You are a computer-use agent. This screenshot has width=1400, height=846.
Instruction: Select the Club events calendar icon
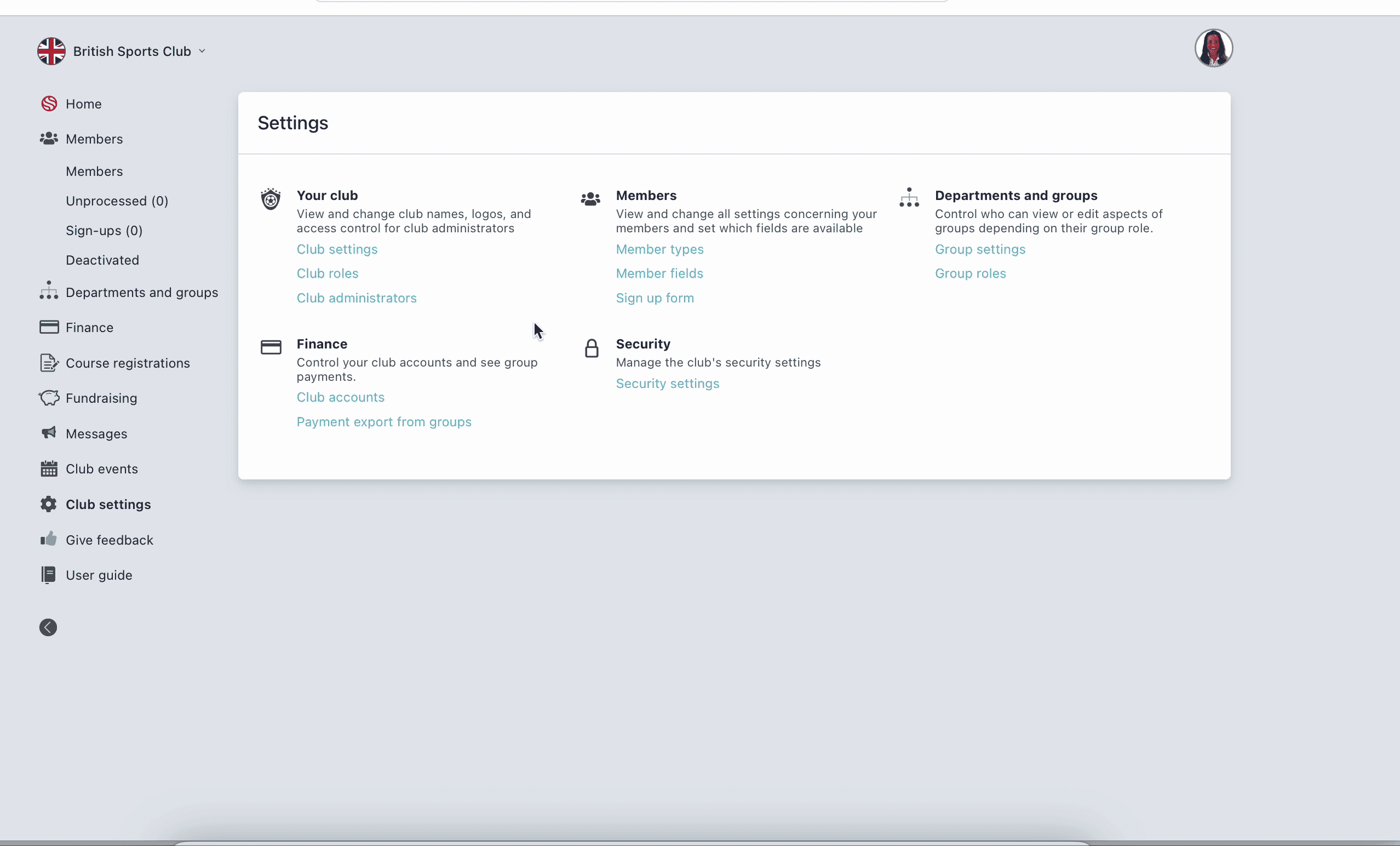coord(49,468)
